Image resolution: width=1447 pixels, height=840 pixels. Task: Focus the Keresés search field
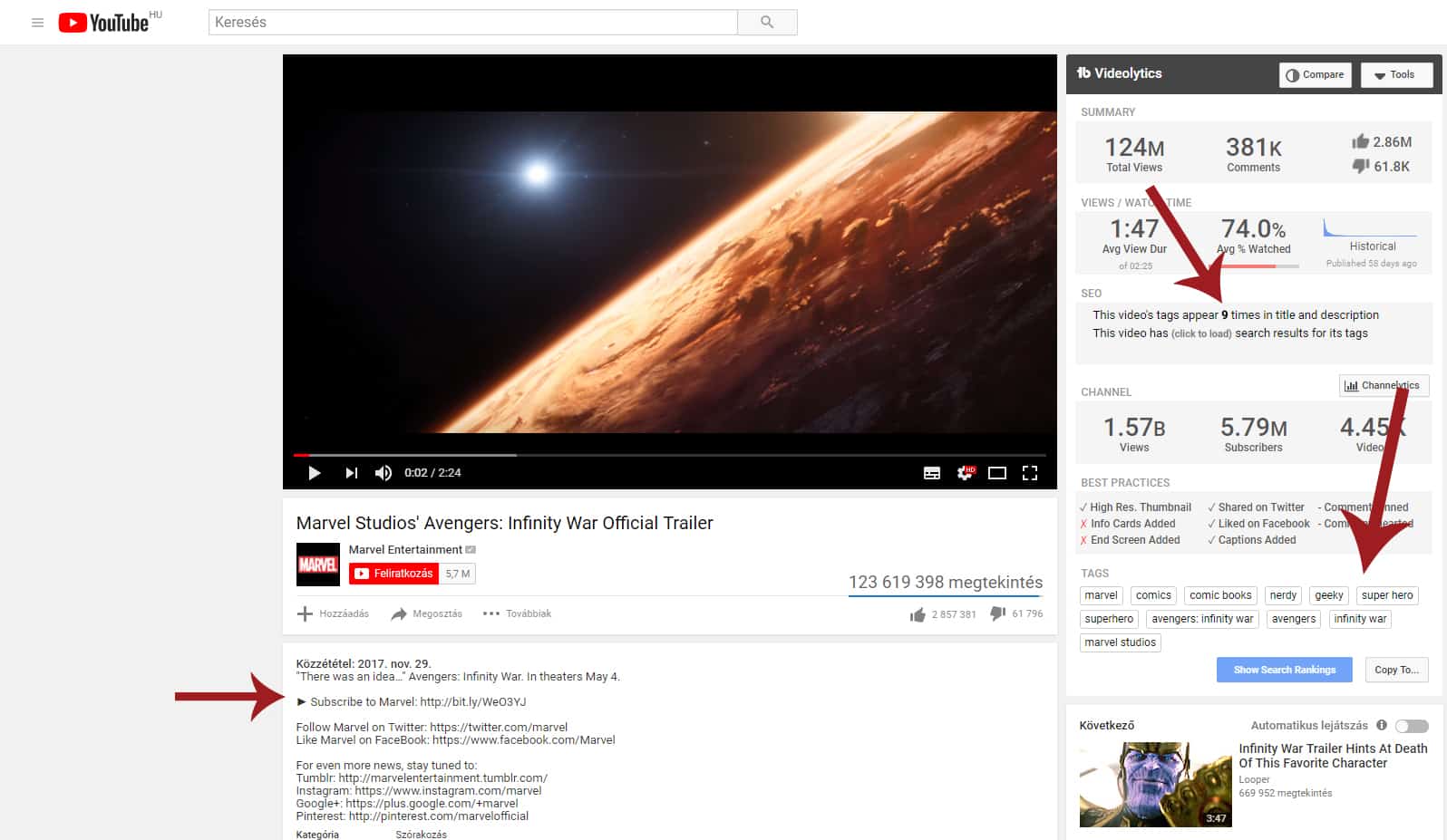473,23
